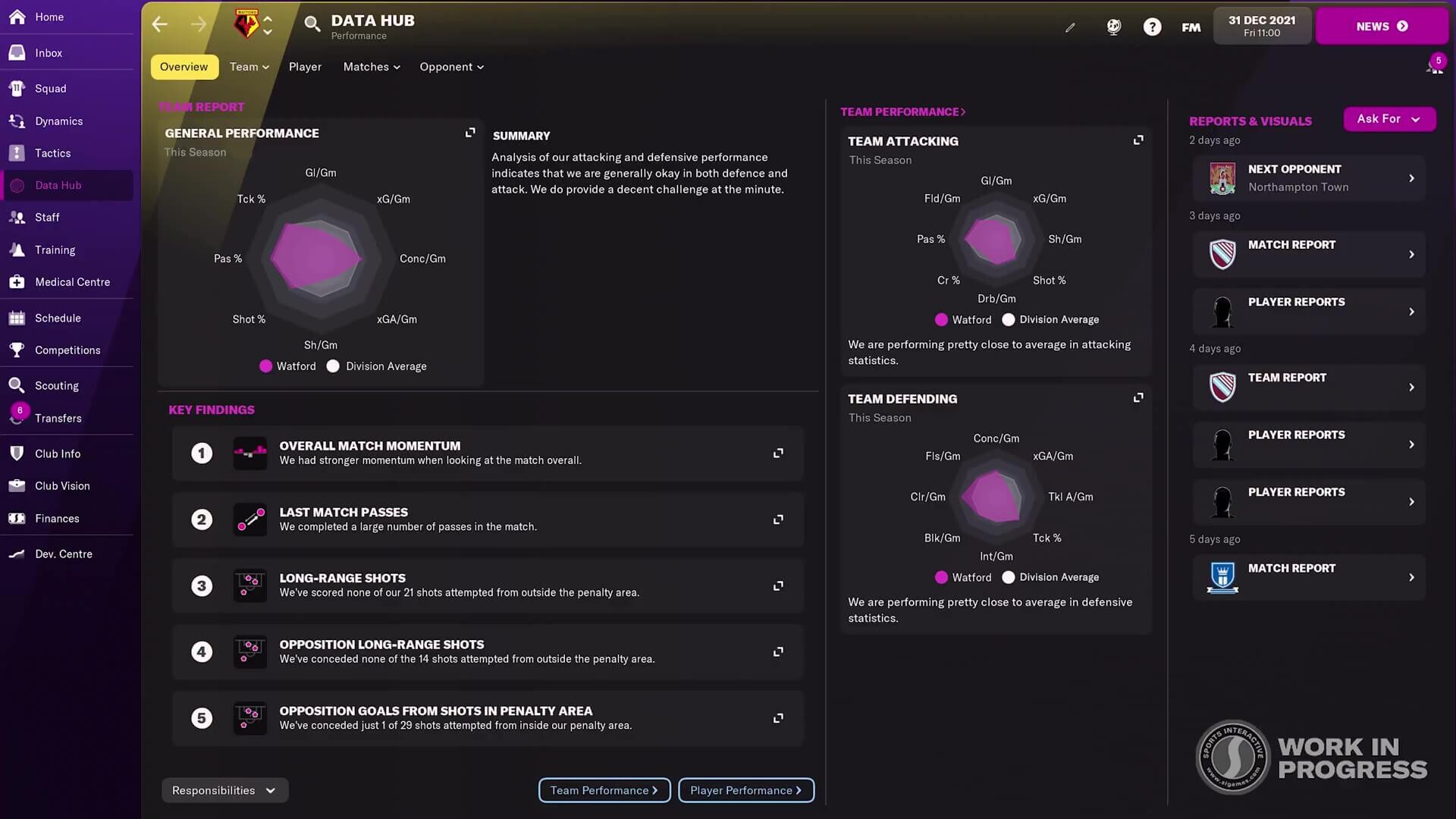Open the Responsibilities dropdown
1456x819 pixels.
click(224, 790)
